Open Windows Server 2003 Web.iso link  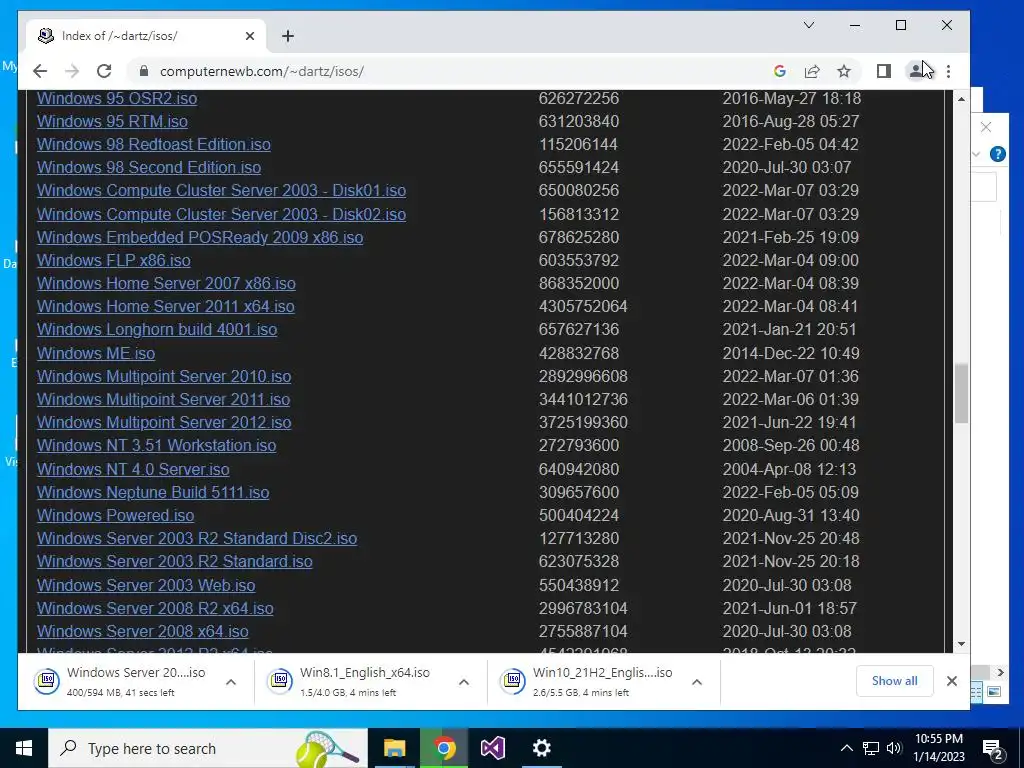coord(146,585)
